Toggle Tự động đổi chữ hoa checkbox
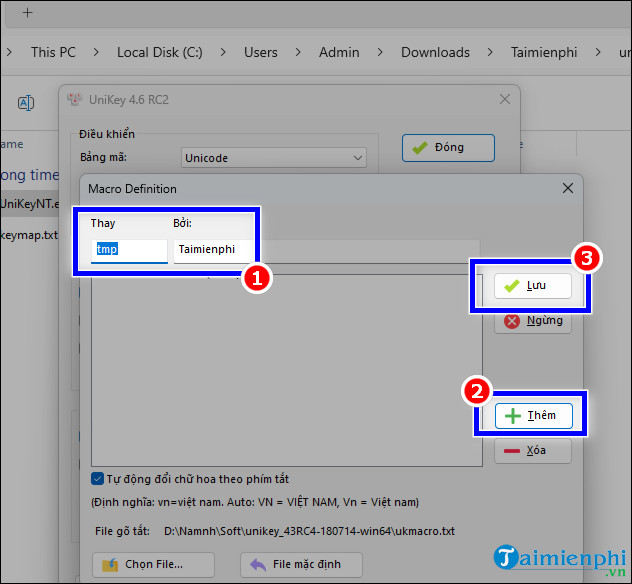Image resolution: width=632 pixels, height=584 pixels. tap(97, 479)
